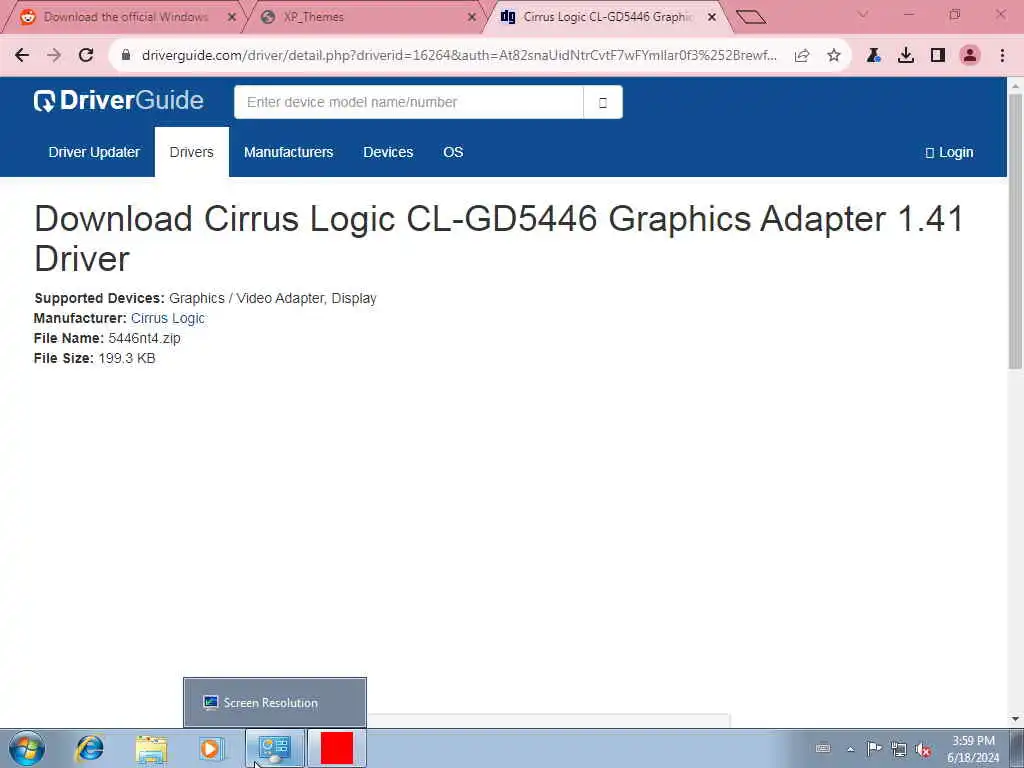Open Windows Explorer folder icon
The image size is (1024, 768).
tap(152, 748)
